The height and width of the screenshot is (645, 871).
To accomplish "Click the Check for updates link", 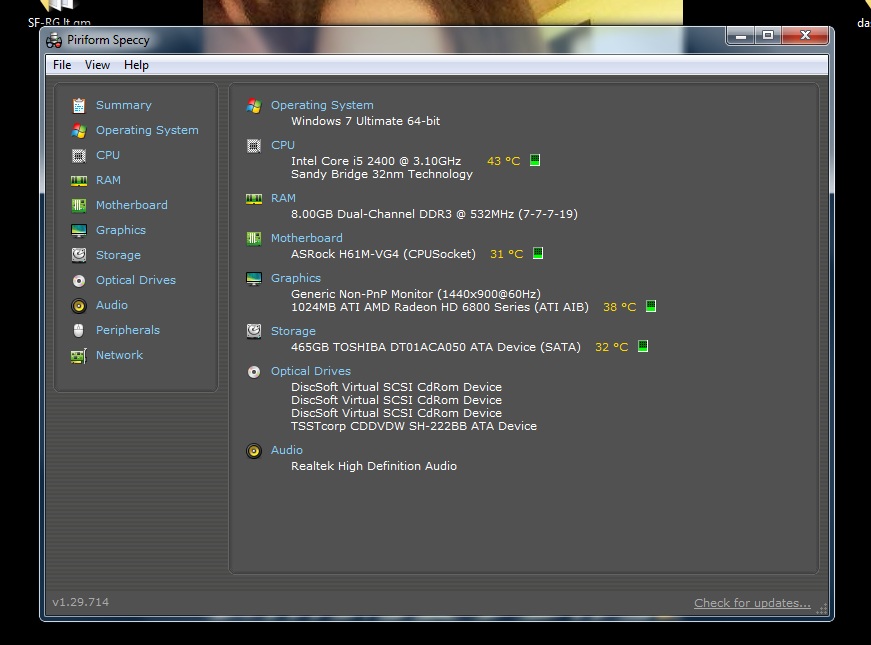I will coord(752,603).
